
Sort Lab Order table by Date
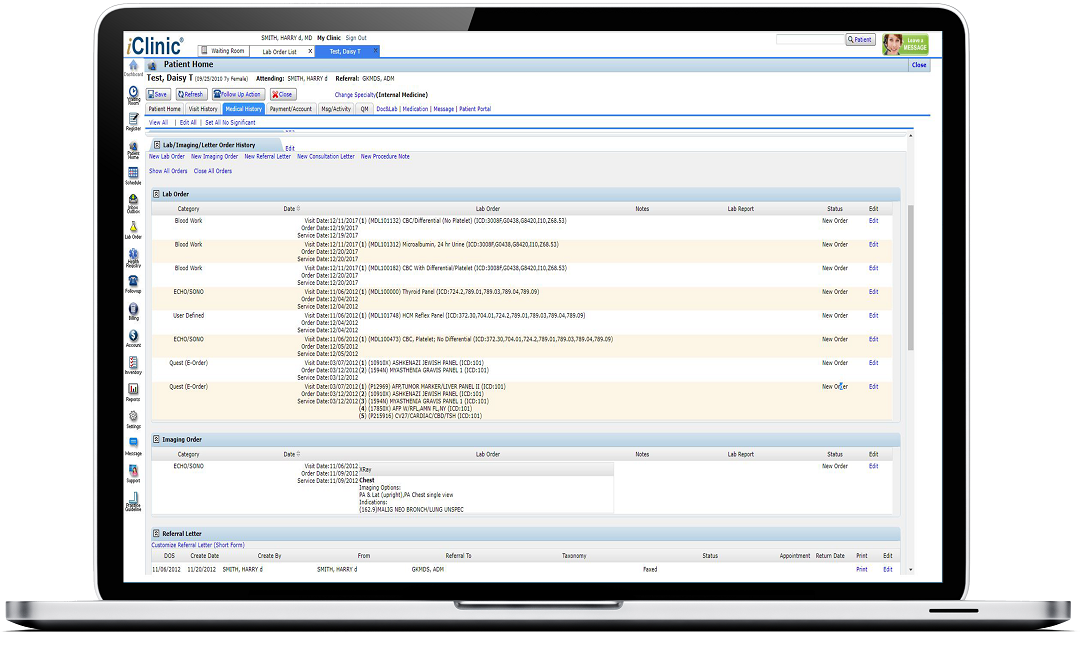(x=290, y=209)
